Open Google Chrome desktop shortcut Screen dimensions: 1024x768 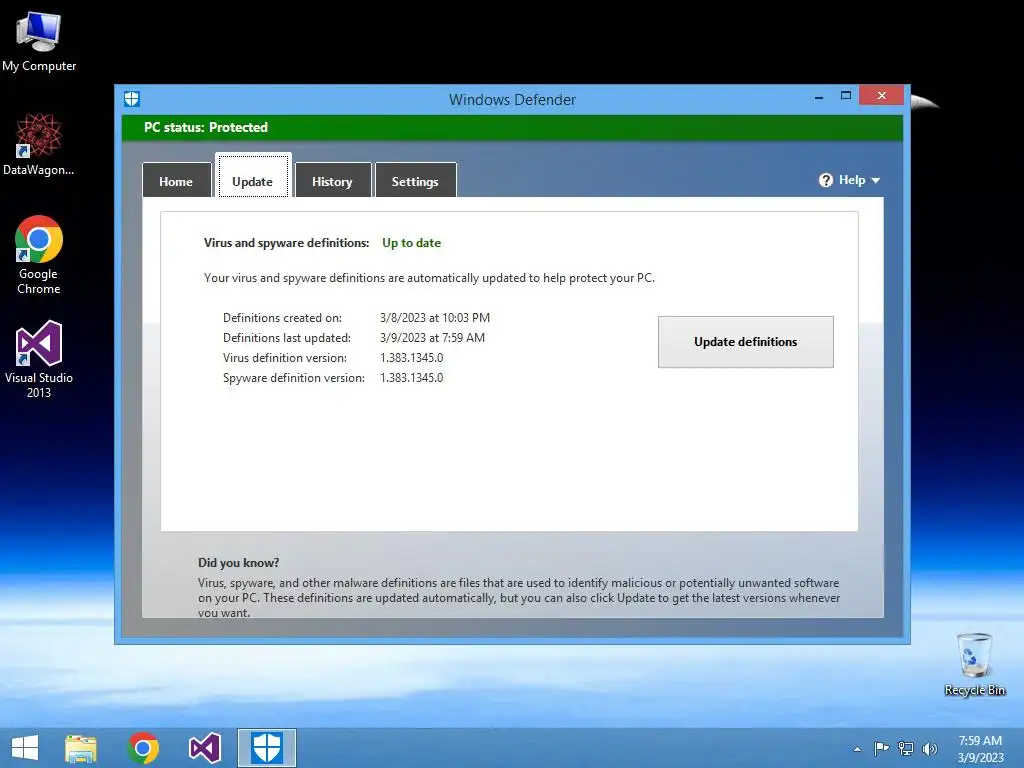click(x=39, y=255)
